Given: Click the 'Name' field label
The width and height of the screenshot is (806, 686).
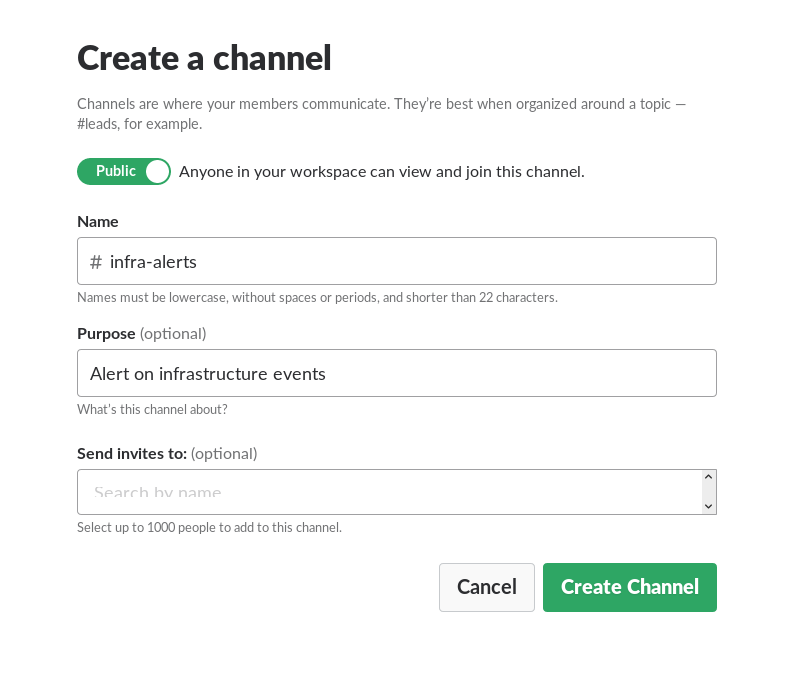Looking at the screenshot, I should point(98,222).
